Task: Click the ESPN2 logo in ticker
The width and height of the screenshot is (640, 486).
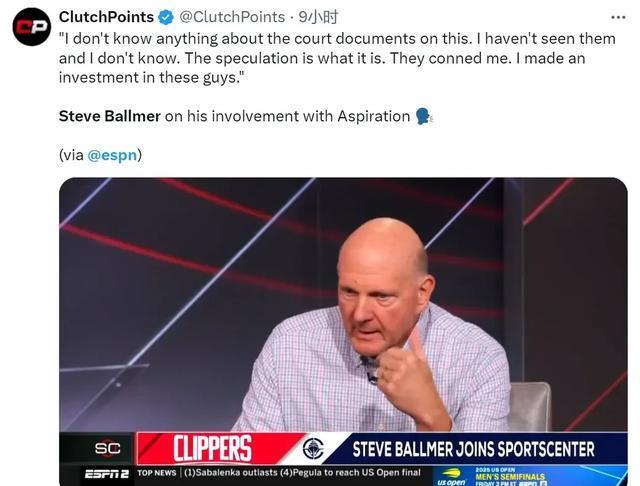Action: click(105, 473)
